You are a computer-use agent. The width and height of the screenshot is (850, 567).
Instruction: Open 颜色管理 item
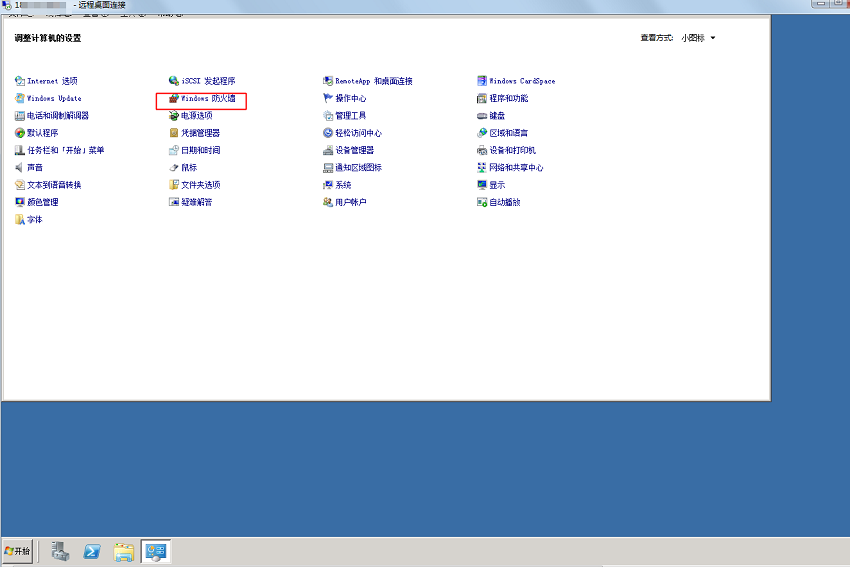pyautogui.click(x=42, y=202)
